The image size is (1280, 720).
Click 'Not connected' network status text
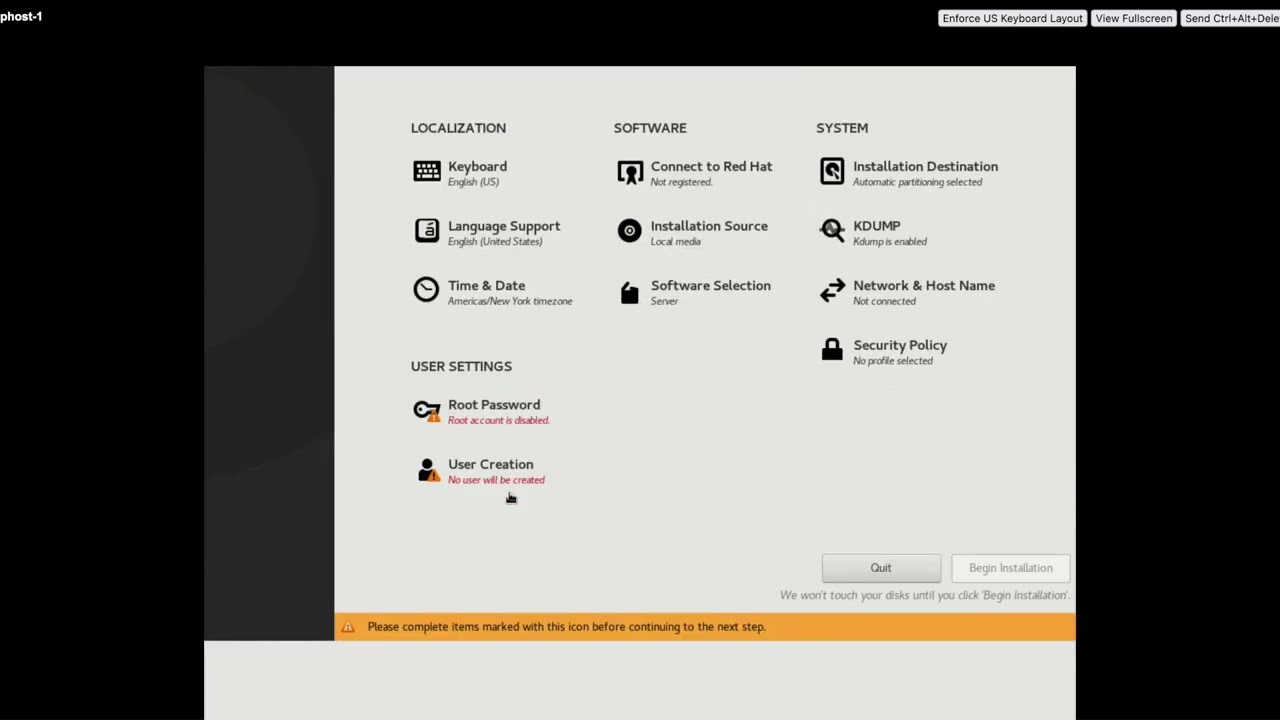(x=884, y=301)
